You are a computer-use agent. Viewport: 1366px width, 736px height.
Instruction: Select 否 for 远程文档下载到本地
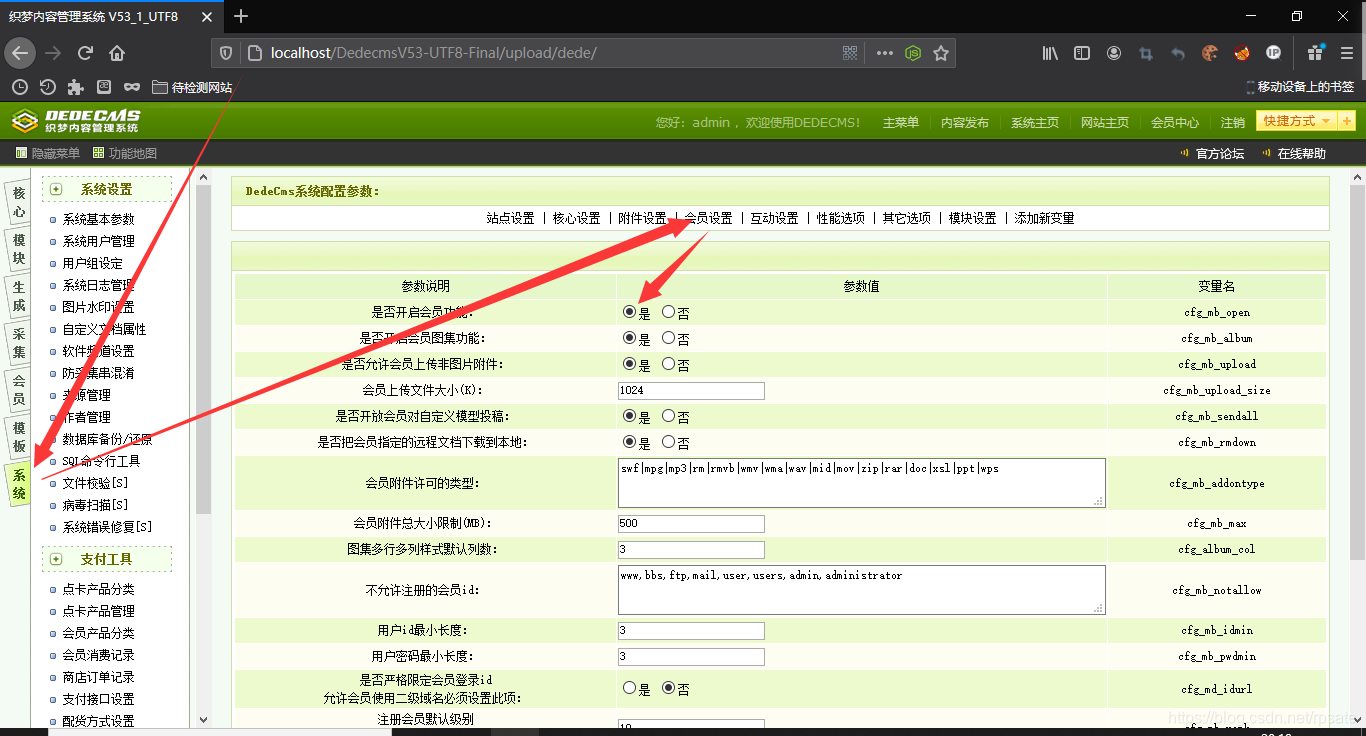pyautogui.click(x=668, y=442)
